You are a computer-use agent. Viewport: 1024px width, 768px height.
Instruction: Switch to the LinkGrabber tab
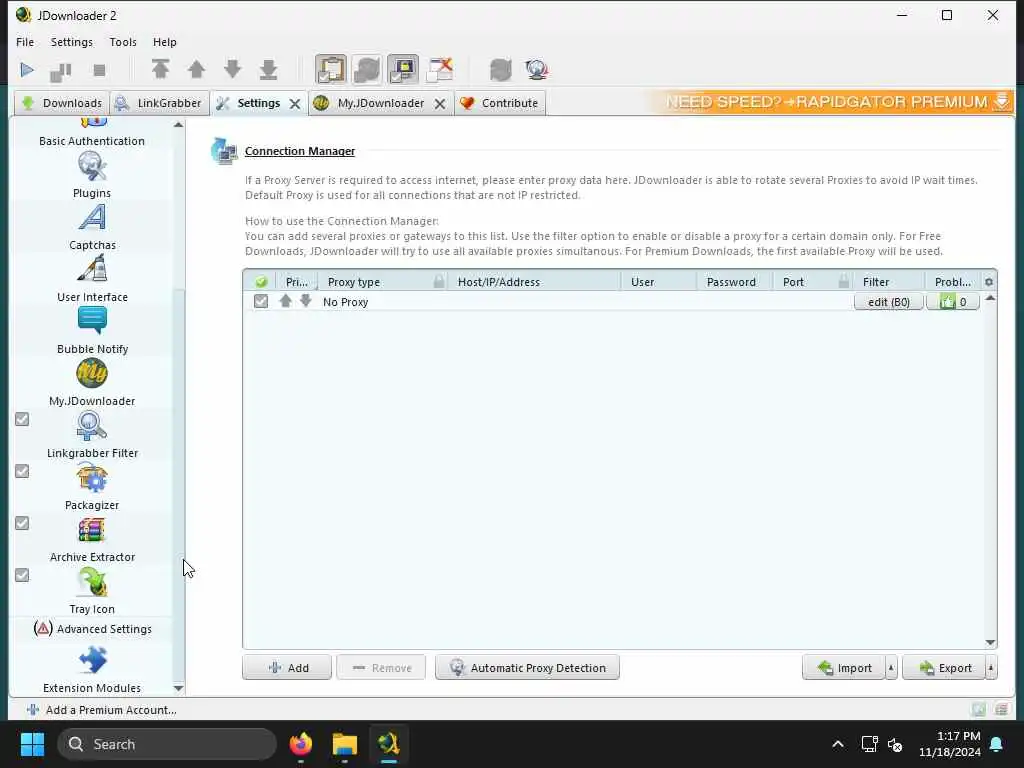tap(160, 103)
